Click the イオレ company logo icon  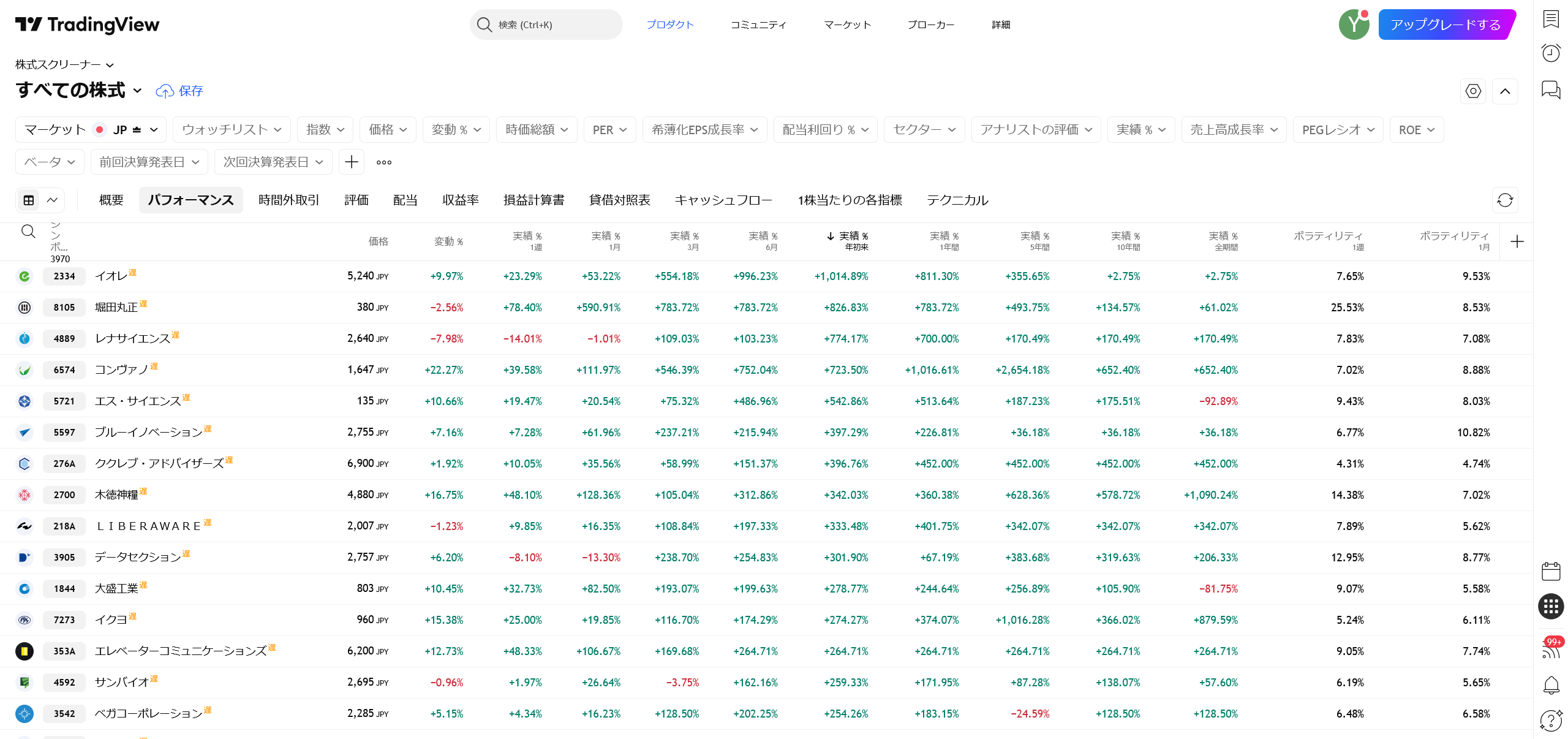coord(24,276)
